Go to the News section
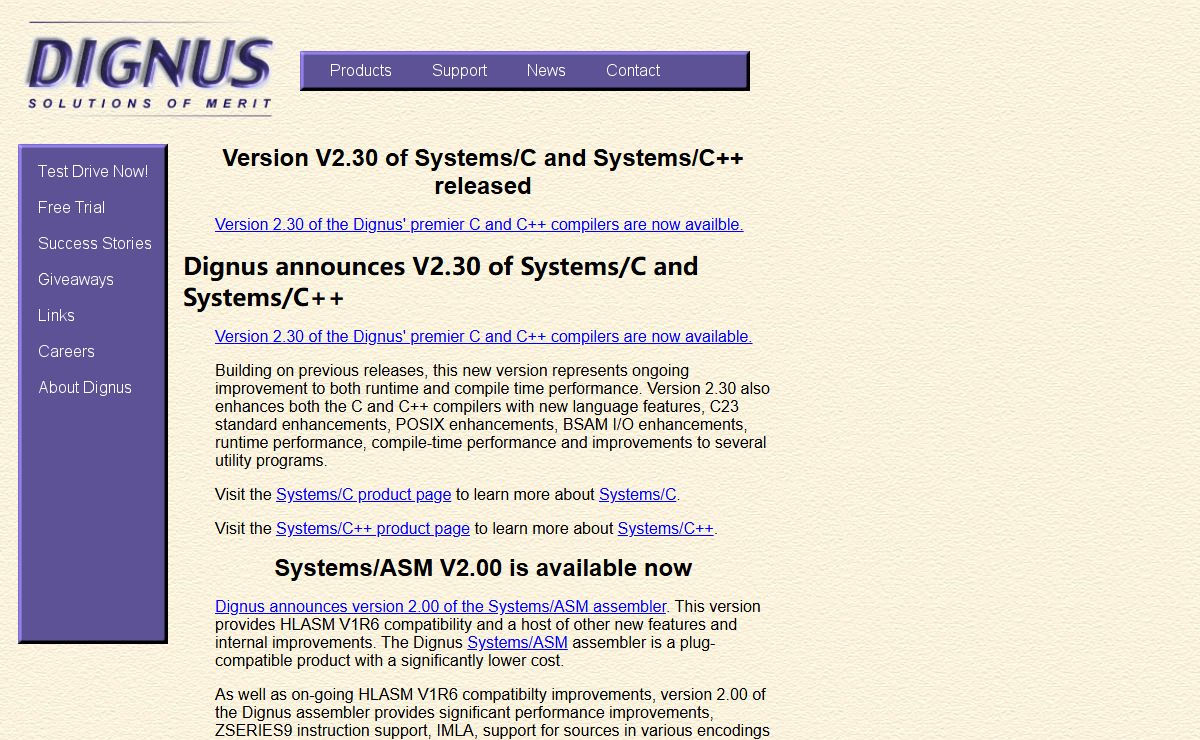 tap(546, 71)
